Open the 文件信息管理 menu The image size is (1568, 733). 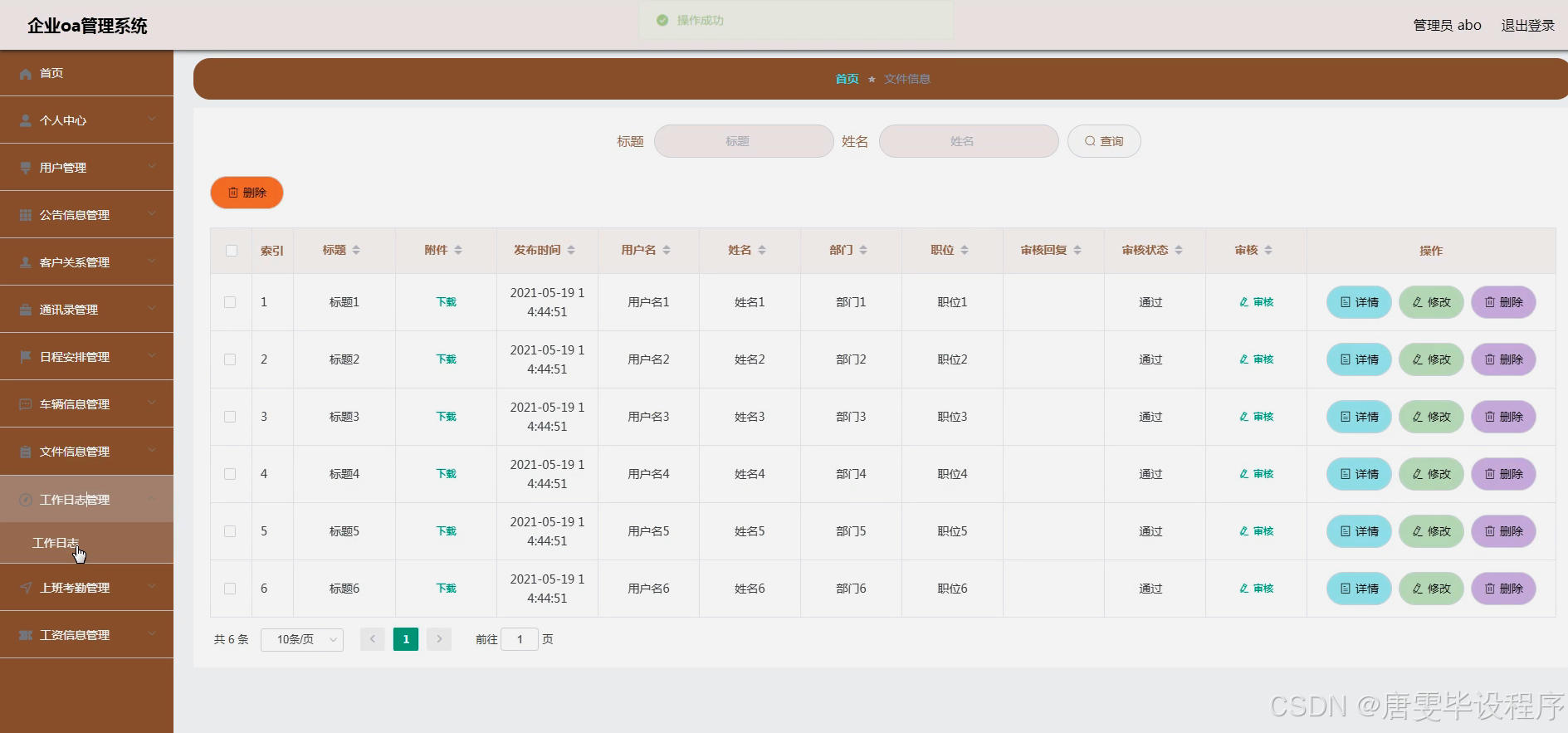pos(86,452)
